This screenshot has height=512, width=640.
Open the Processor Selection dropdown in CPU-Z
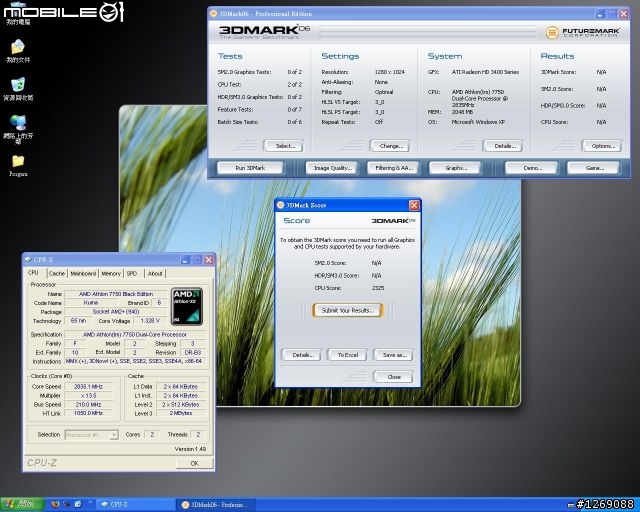coord(91,435)
